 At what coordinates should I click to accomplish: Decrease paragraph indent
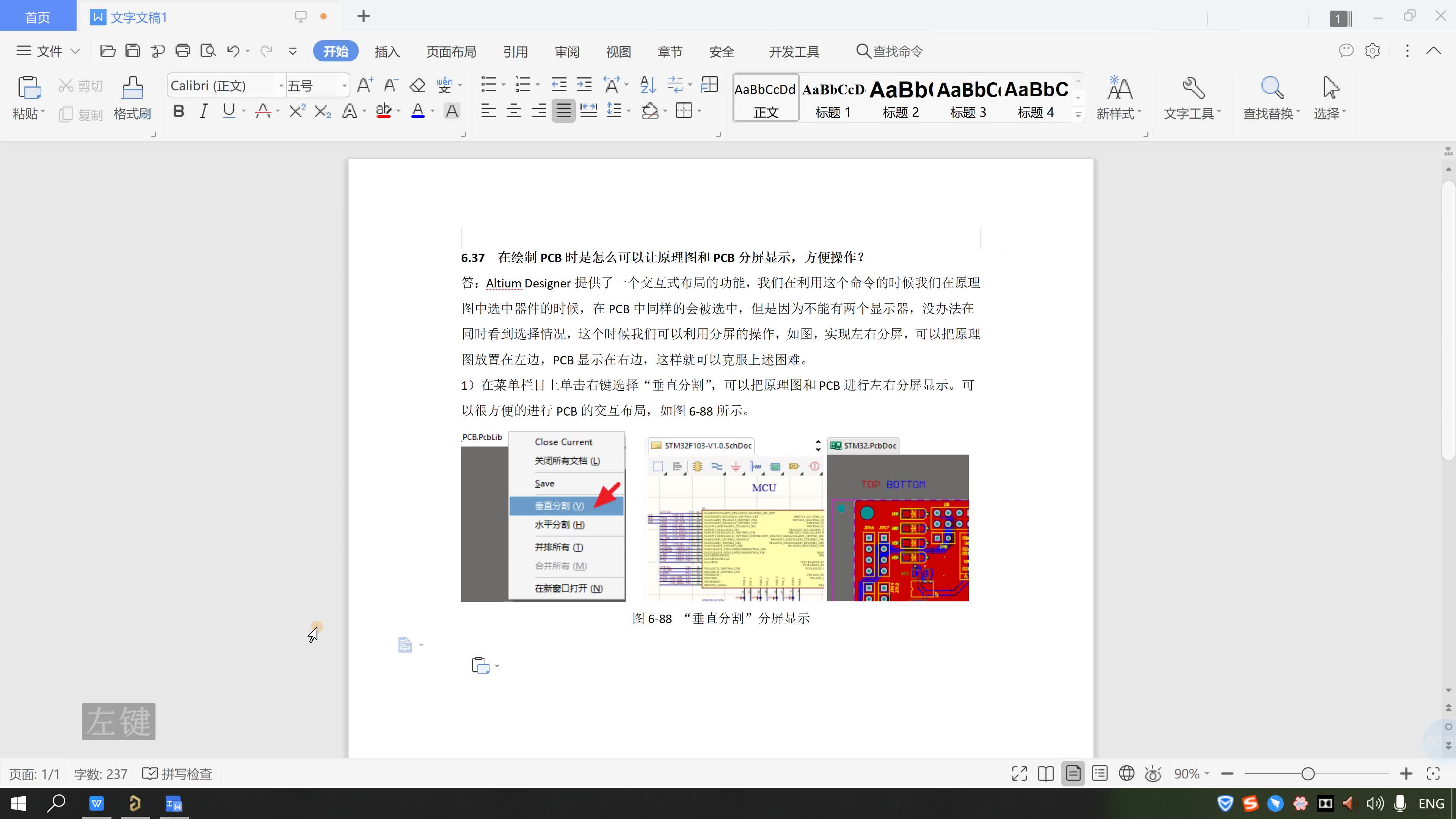(559, 85)
